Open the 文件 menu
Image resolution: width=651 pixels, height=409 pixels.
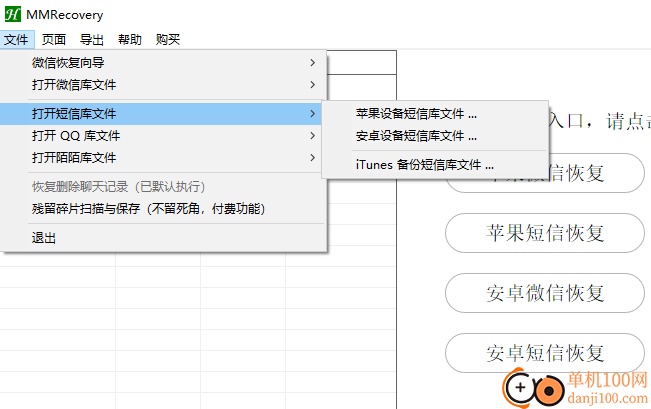click(x=17, y=39)
